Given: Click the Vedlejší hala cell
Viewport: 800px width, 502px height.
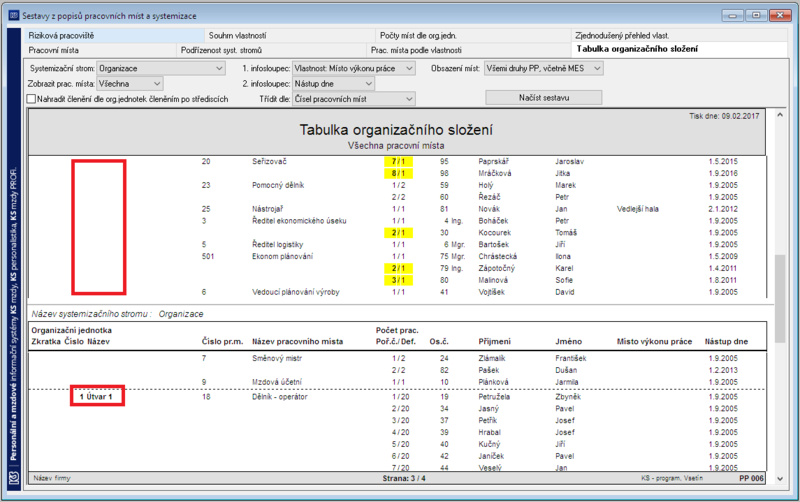Looking at the screenshot, I should [637, 209].
